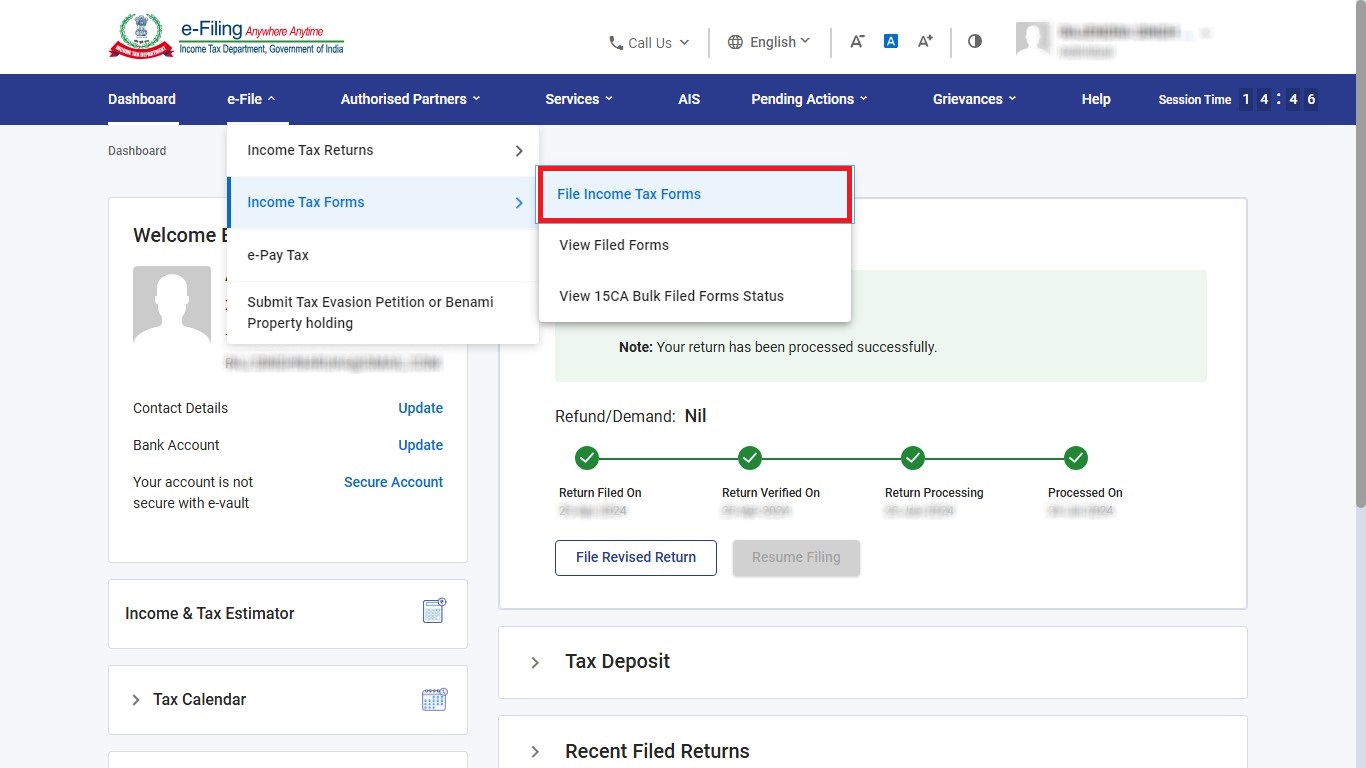Expand the Tax Deposit section
This screenshot has width=1366, height=768.
(535, 662)
